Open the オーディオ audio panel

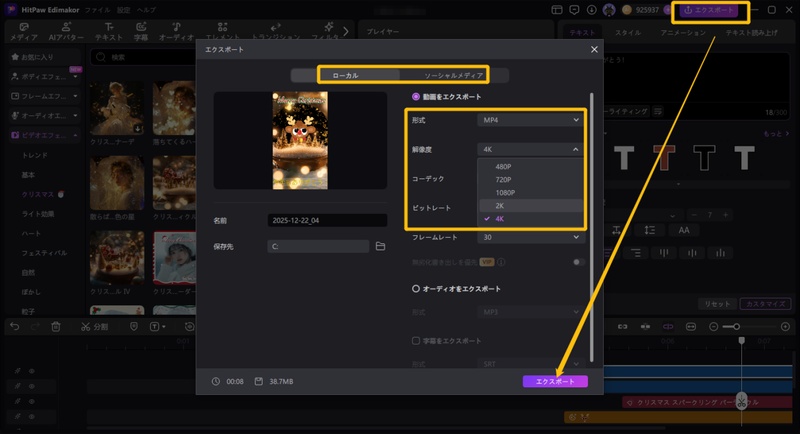coord(177,32)
